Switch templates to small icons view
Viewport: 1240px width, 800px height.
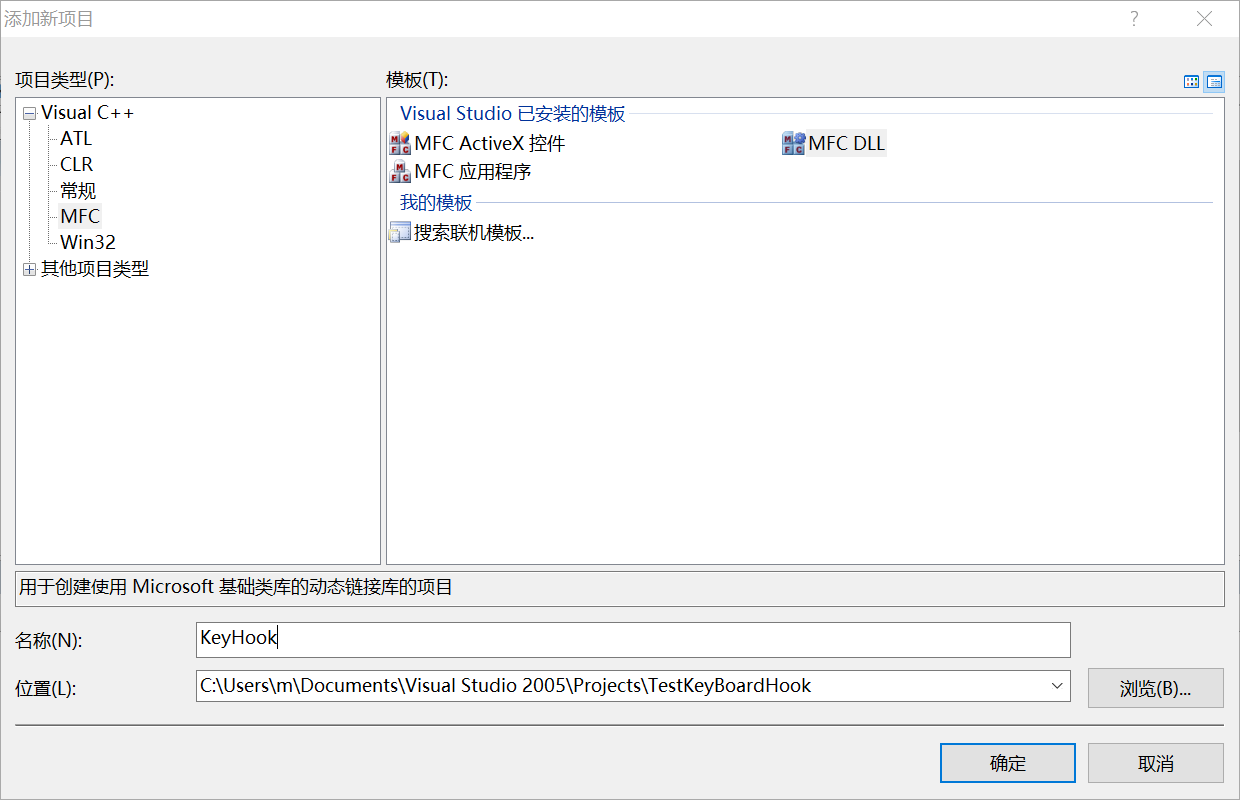(x=1214, y=82)
